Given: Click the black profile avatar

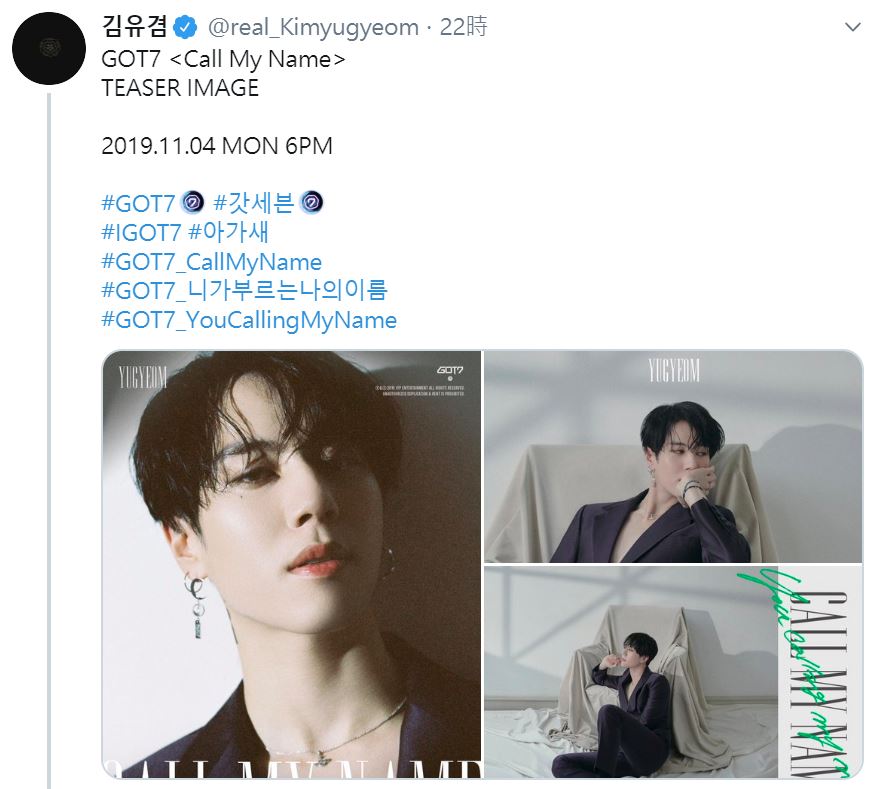Looking at the screenshot, I should pyautogui.click(x=49, y=49).
